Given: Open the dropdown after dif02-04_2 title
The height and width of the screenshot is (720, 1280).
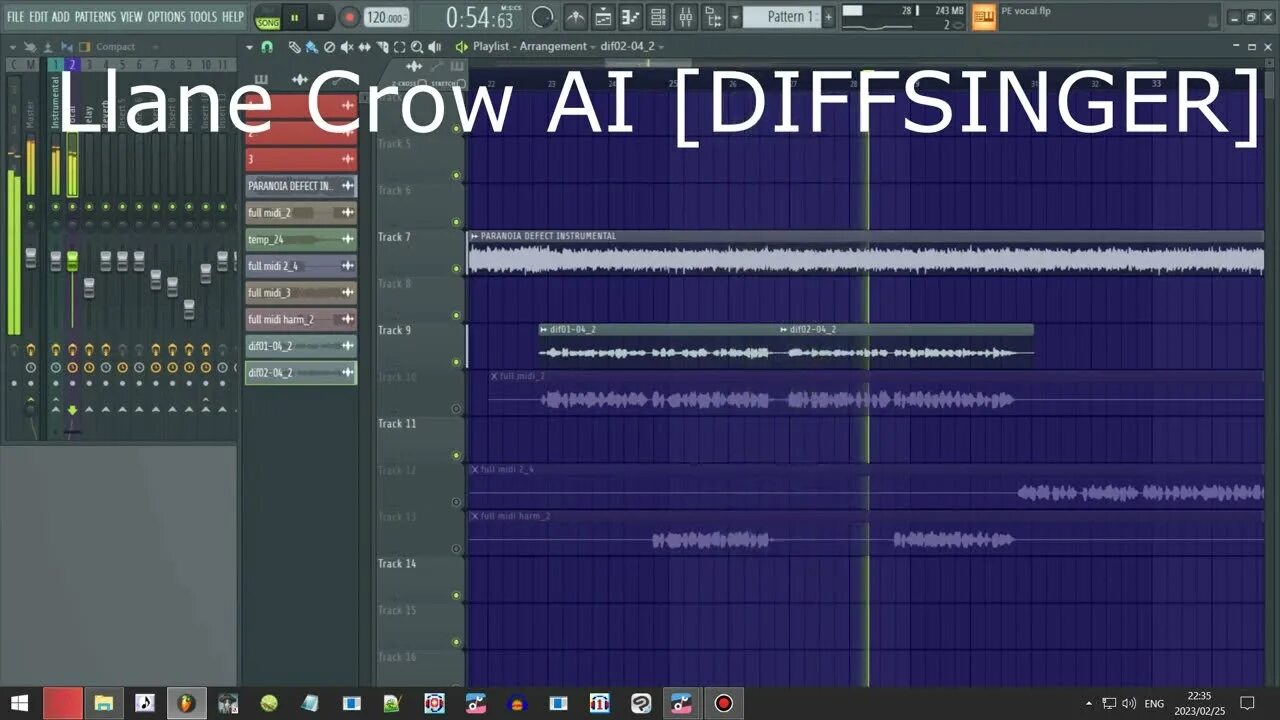Looking at the screenshot, I should pyautogui.click(x=662, y=47).
